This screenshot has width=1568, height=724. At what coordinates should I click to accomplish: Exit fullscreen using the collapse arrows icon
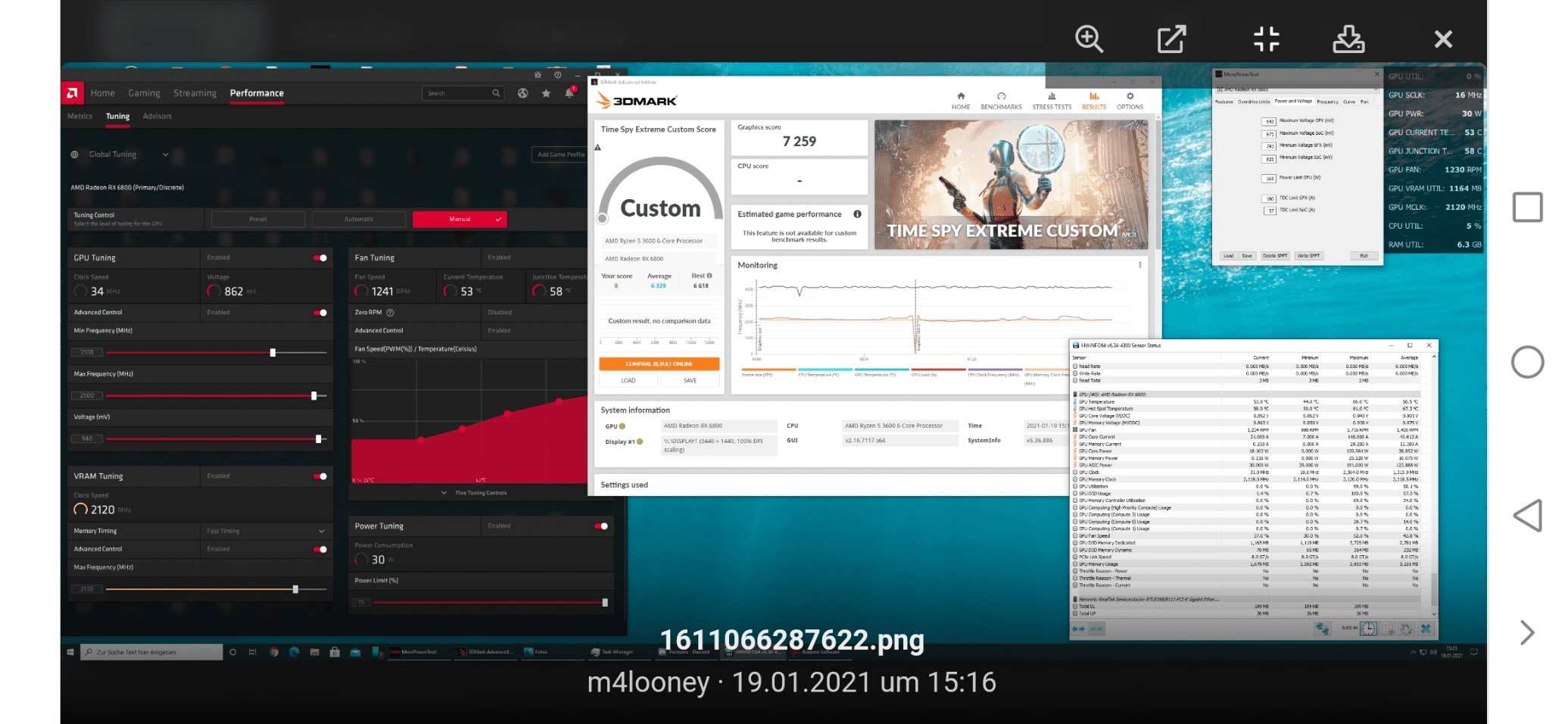tap(1266, 39)
